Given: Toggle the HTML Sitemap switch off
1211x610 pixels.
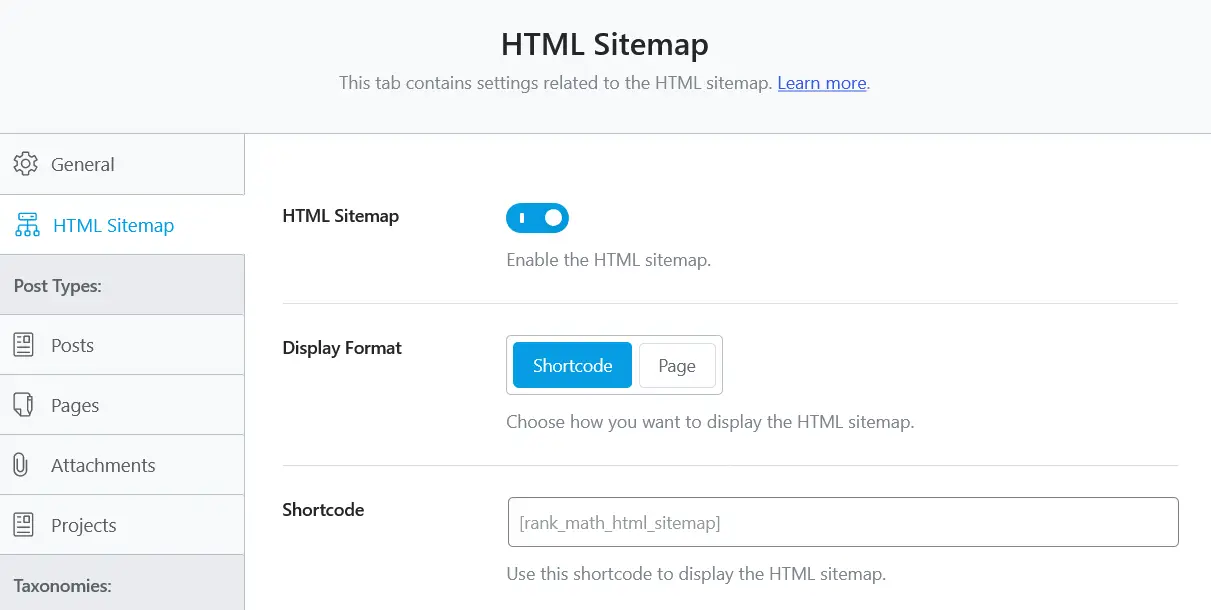Looking at the screenshot, I should click(537, 218).
